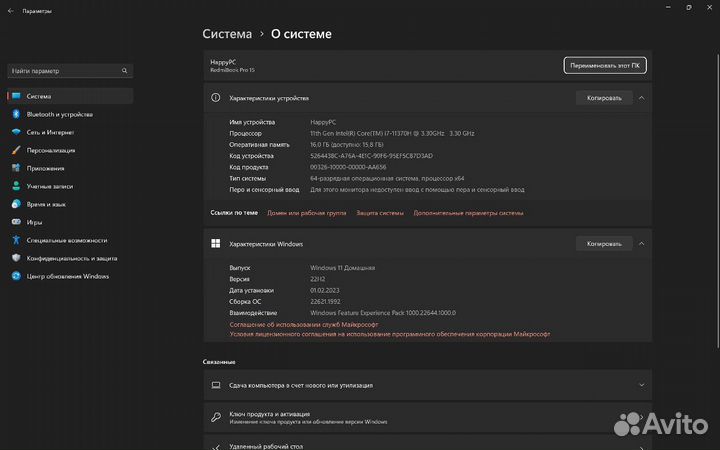Image resolution: width=720 pixels, height=450 pixels.
Task: Open the Домен или рабочая группа link
Action: [306, 213]
